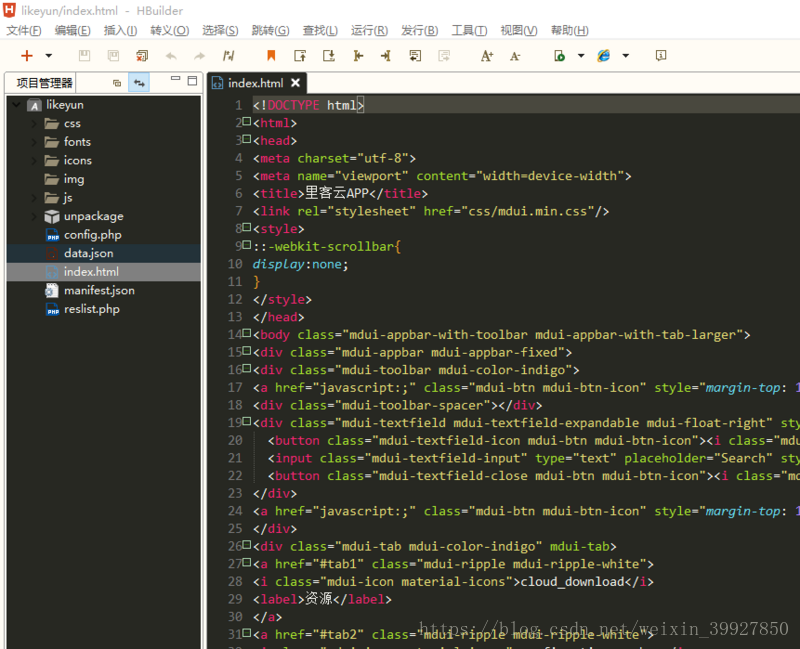Toggle fold marker beside body tag line 14
Viewport: 800px width, 649px height.
pos(247,334)
